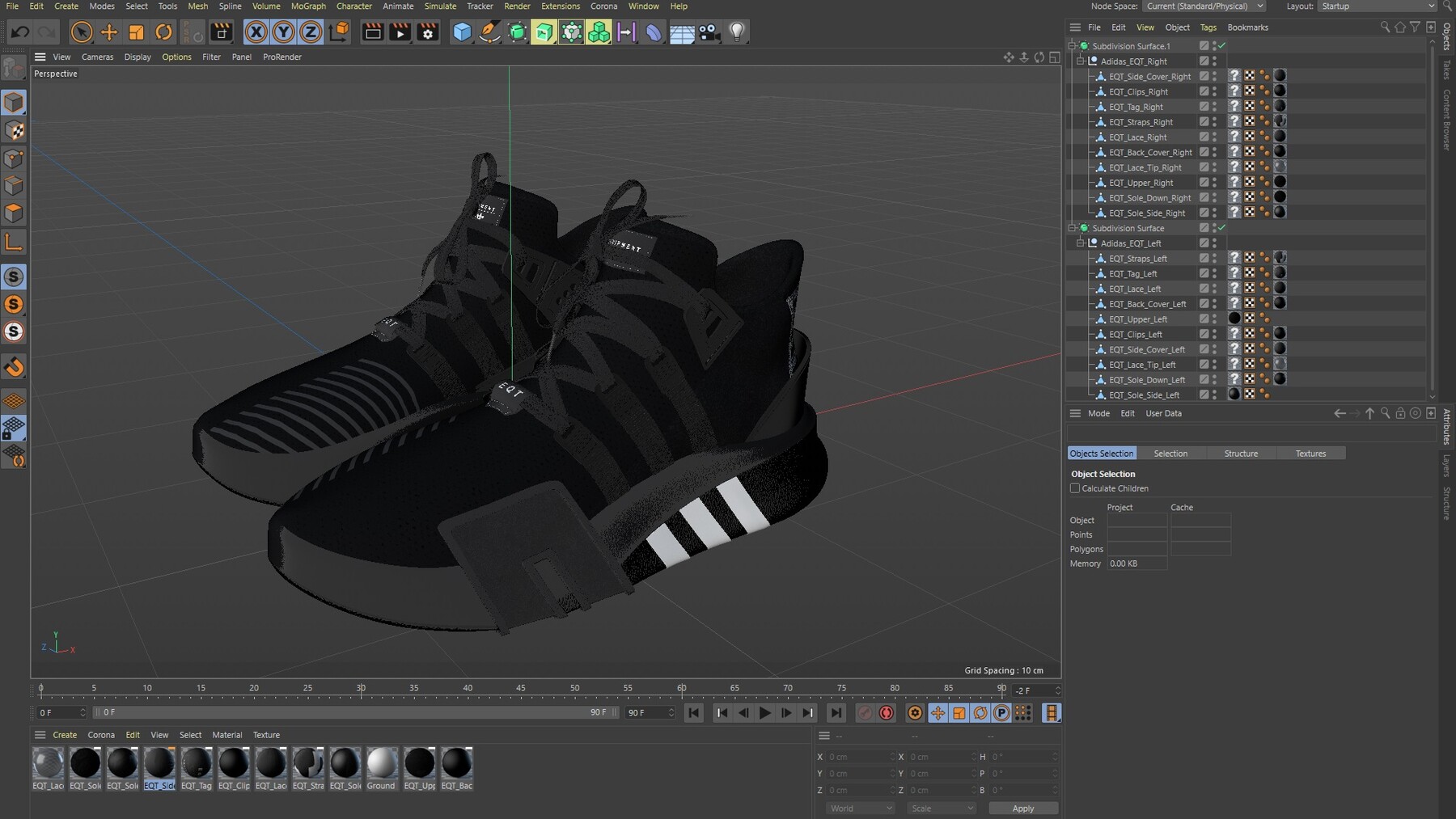The width and height of the screenshot is (1456, 819).
Task: Open the Render Settings icon
Action: (x=427, y=32)
